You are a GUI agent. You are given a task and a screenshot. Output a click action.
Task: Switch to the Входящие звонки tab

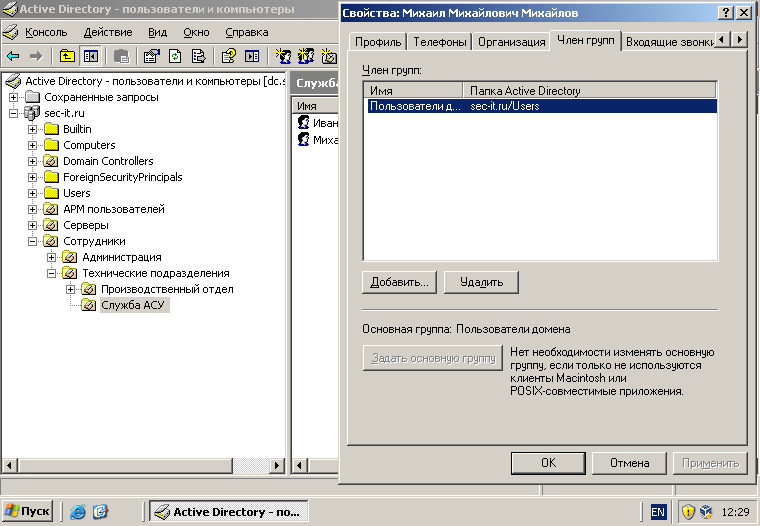pyautogui.click(x=669, y=42)
